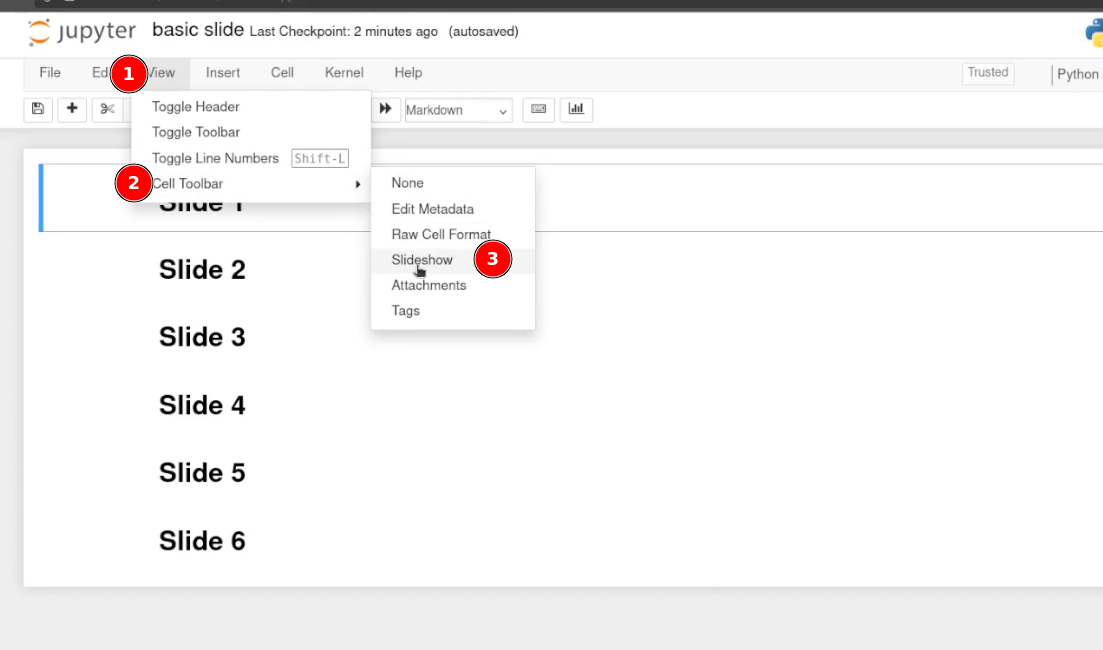This screenshot has height=650, width=1103.
Task: Cut selected cells with the scissors icon
Action: (106, 109)
